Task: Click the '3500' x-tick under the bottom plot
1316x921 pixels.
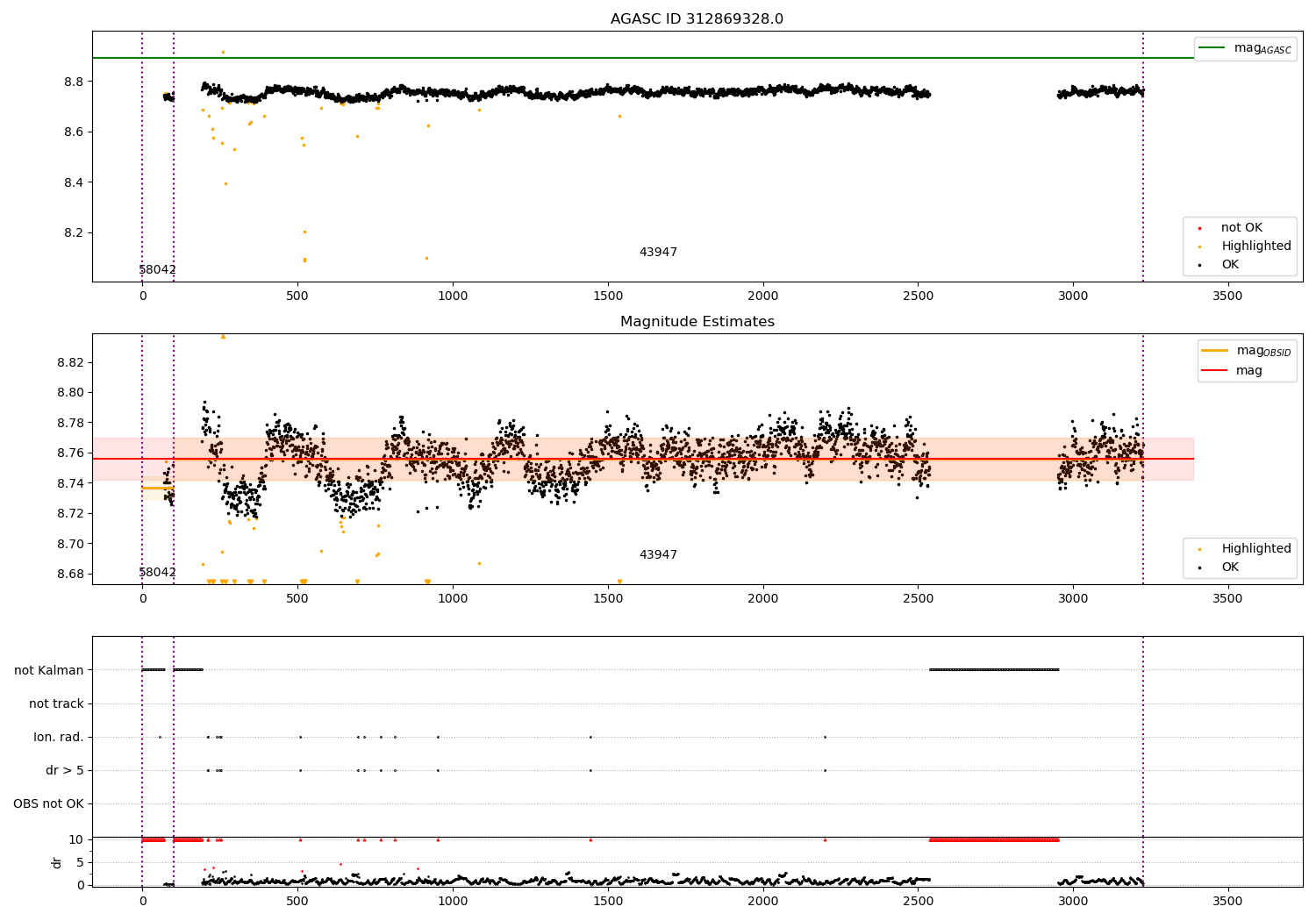Action: pos(1227,902)
